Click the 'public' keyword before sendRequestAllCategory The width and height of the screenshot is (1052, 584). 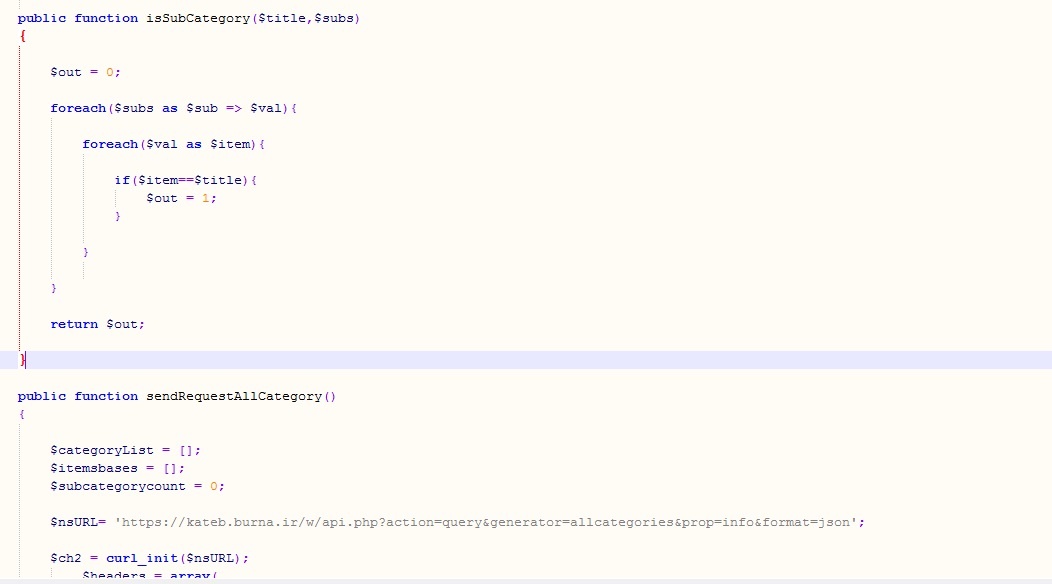pos(41,396)
